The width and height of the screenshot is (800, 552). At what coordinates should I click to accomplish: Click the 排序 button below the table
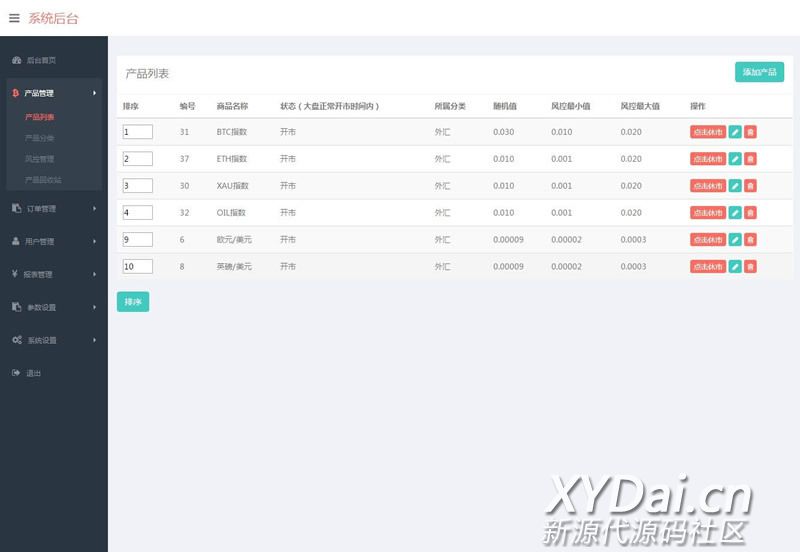133,302
